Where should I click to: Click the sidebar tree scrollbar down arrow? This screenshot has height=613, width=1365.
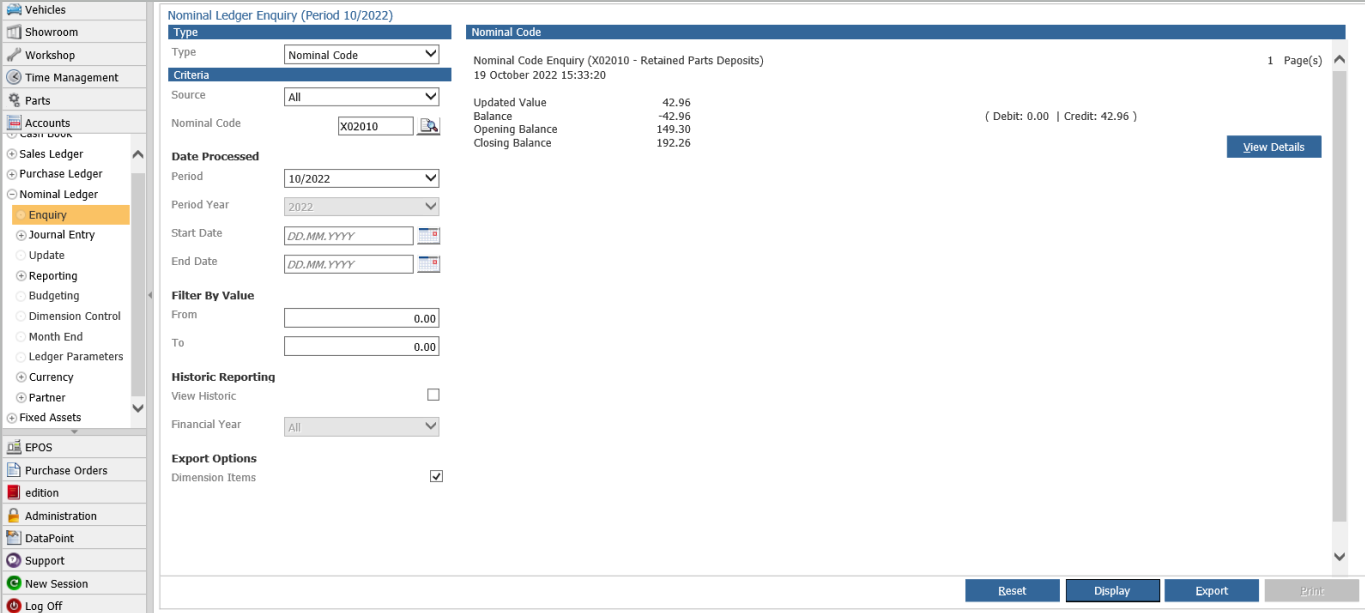[138, 408]
